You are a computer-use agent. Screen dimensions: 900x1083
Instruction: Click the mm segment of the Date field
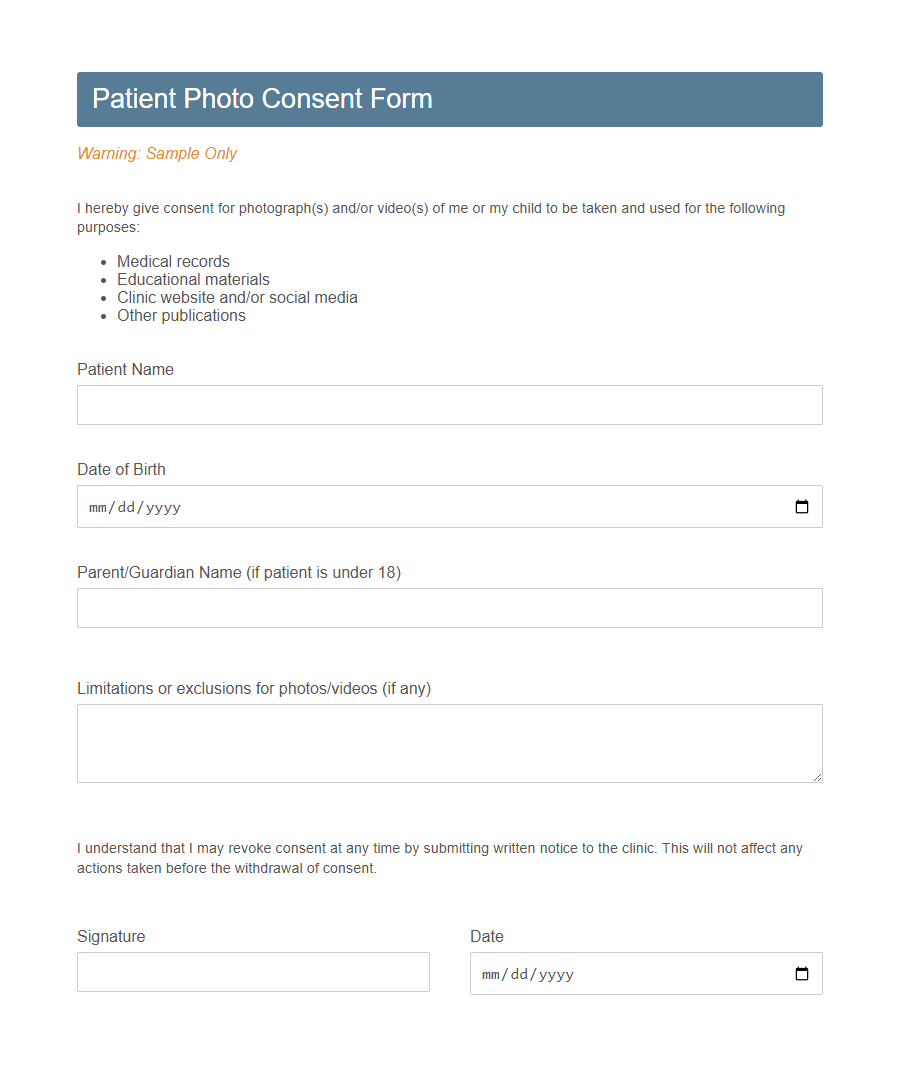pyautogui.click(x=490, y=973)
